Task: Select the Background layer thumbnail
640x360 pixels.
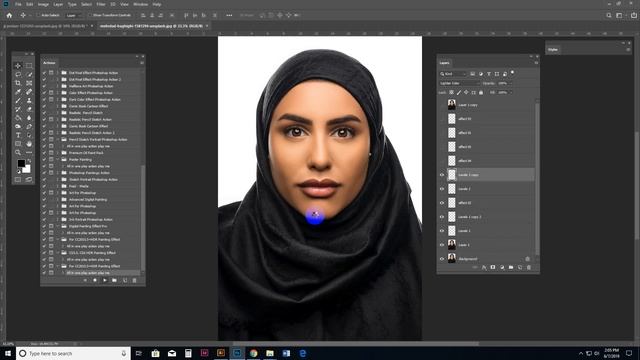Action: coord(451,259)
